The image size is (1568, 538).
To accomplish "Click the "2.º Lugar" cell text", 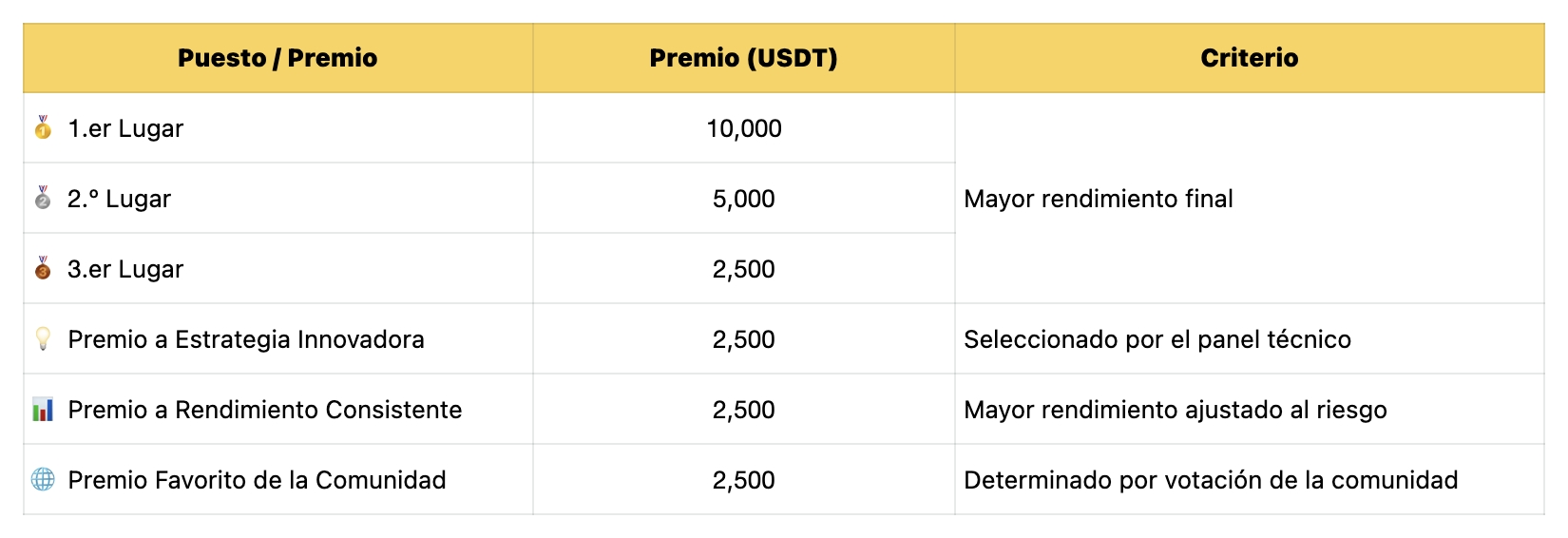I will [119, 199].
